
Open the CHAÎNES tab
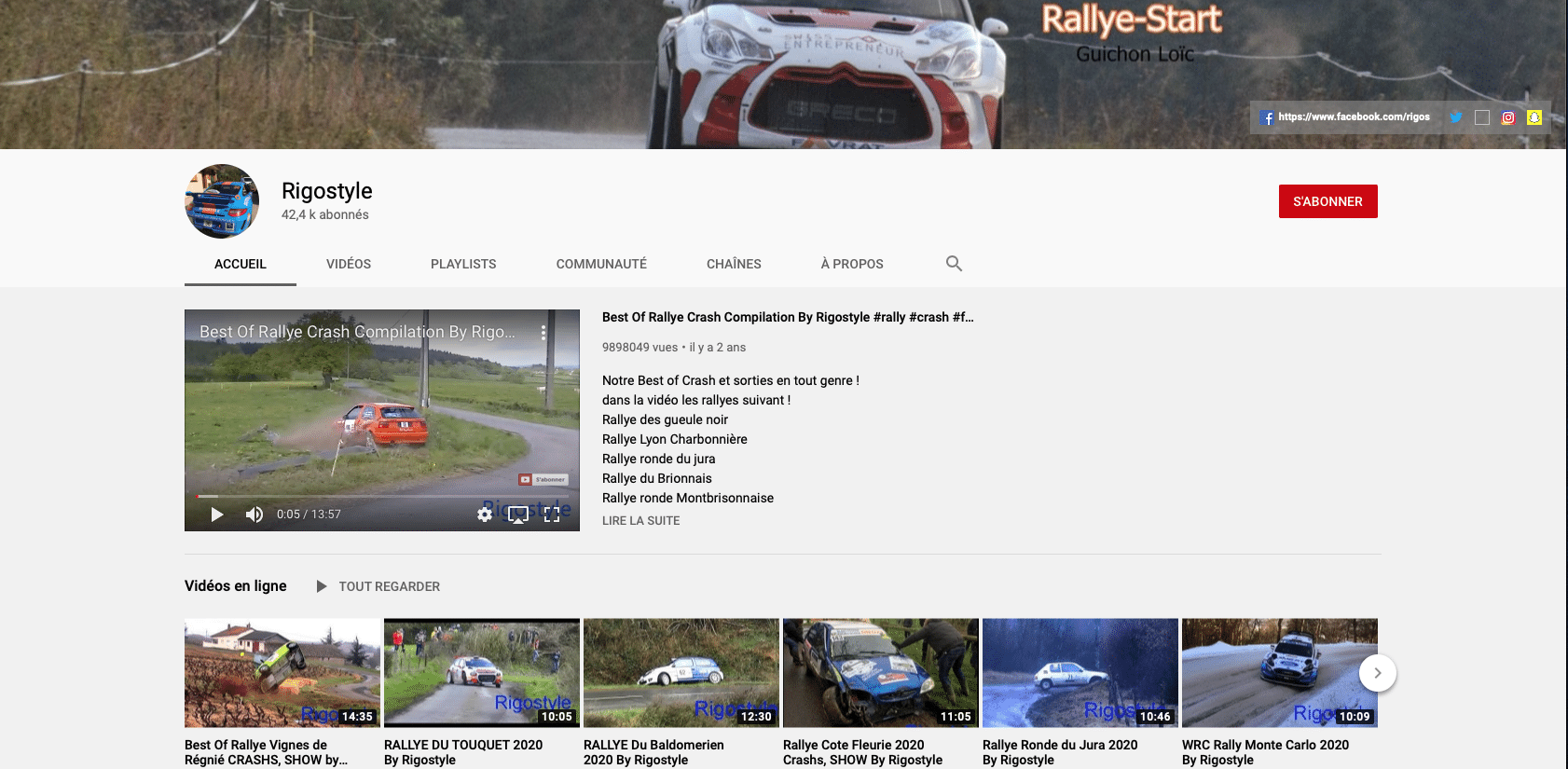(734, 264)
